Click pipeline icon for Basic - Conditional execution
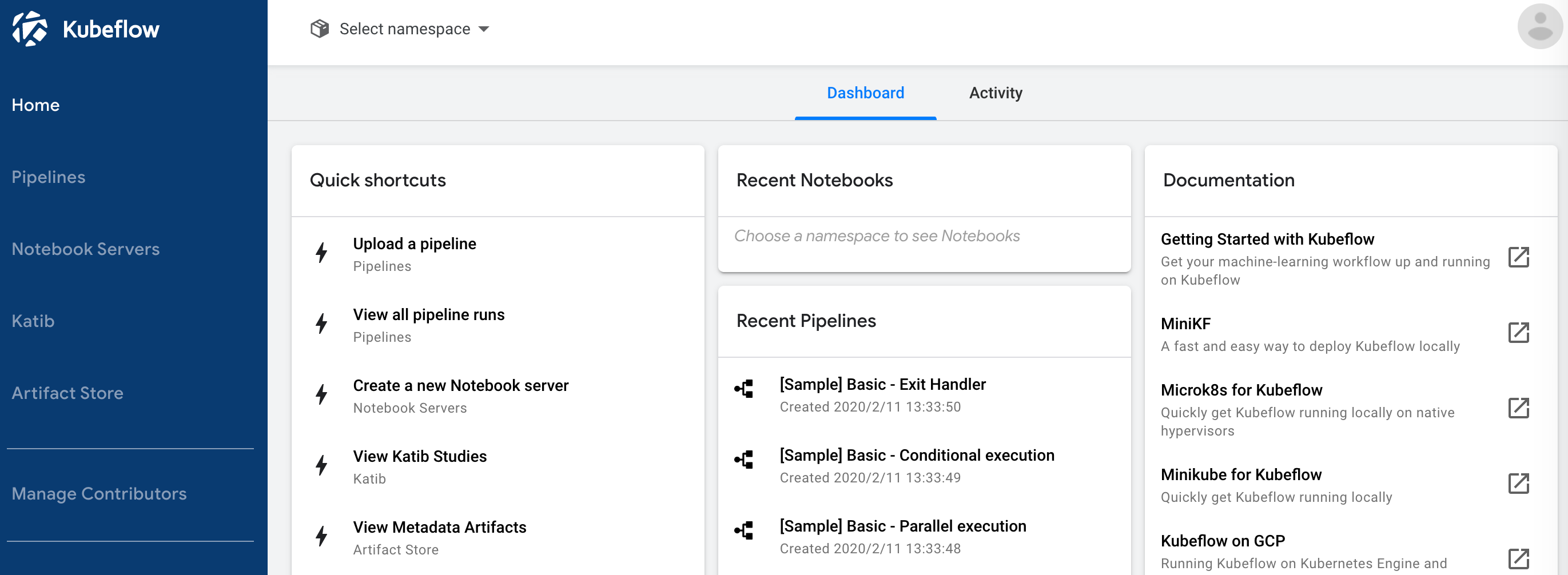This screenshot has height=575, width=1568. click(x=744, y=460)
